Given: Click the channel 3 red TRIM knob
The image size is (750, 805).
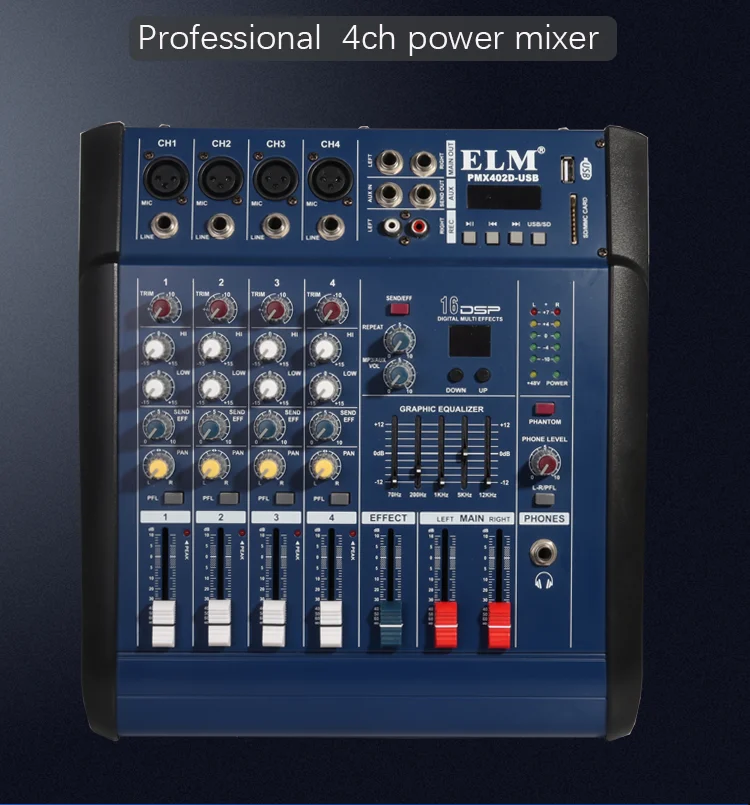Looking at the screenshot, I should point(276,310).
